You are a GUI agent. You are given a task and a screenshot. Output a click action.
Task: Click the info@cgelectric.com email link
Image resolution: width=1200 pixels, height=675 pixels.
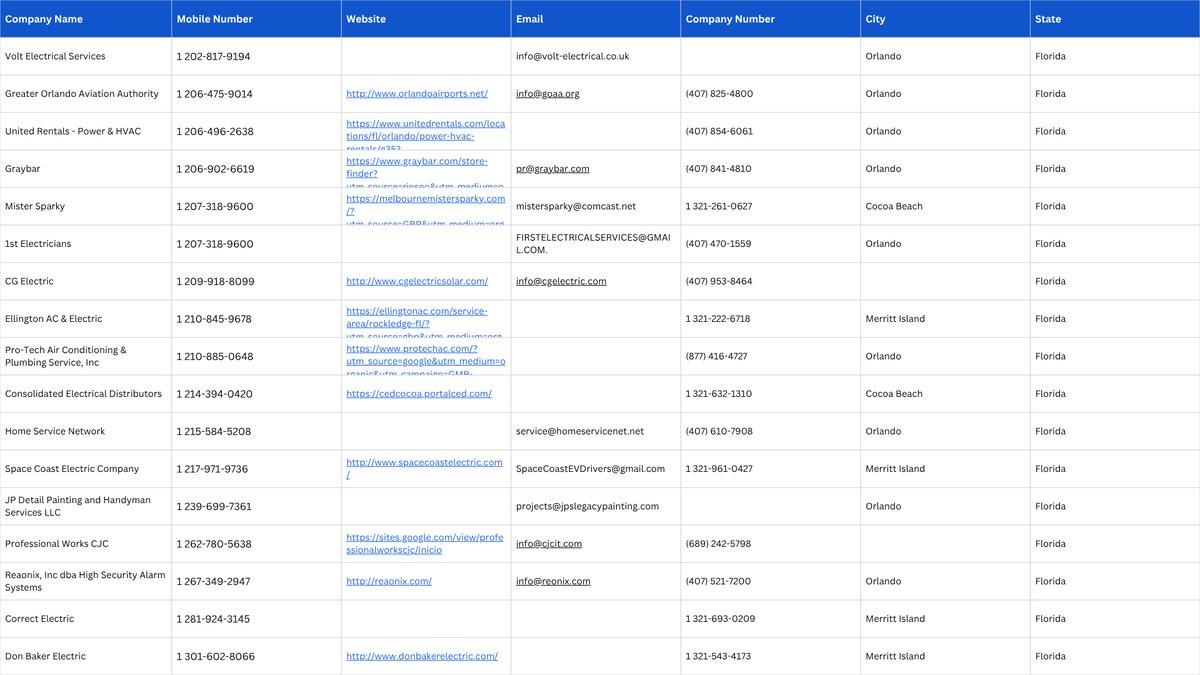click(561, 281)
